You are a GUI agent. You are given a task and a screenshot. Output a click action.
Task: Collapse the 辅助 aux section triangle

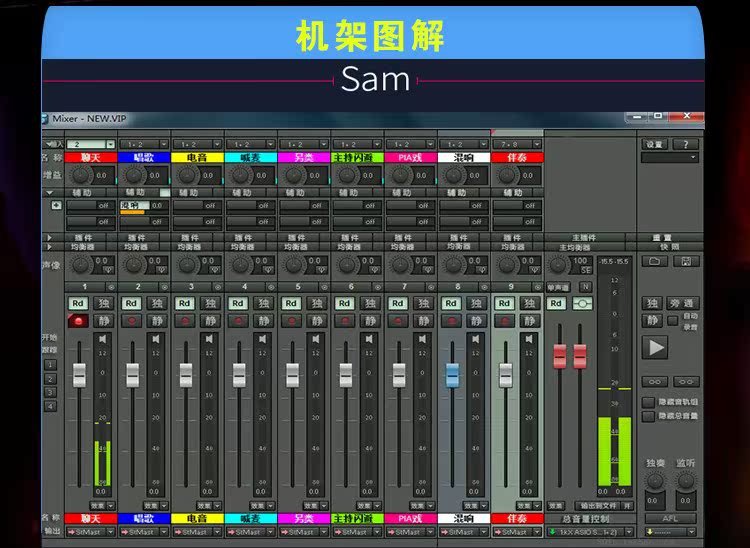49,193
